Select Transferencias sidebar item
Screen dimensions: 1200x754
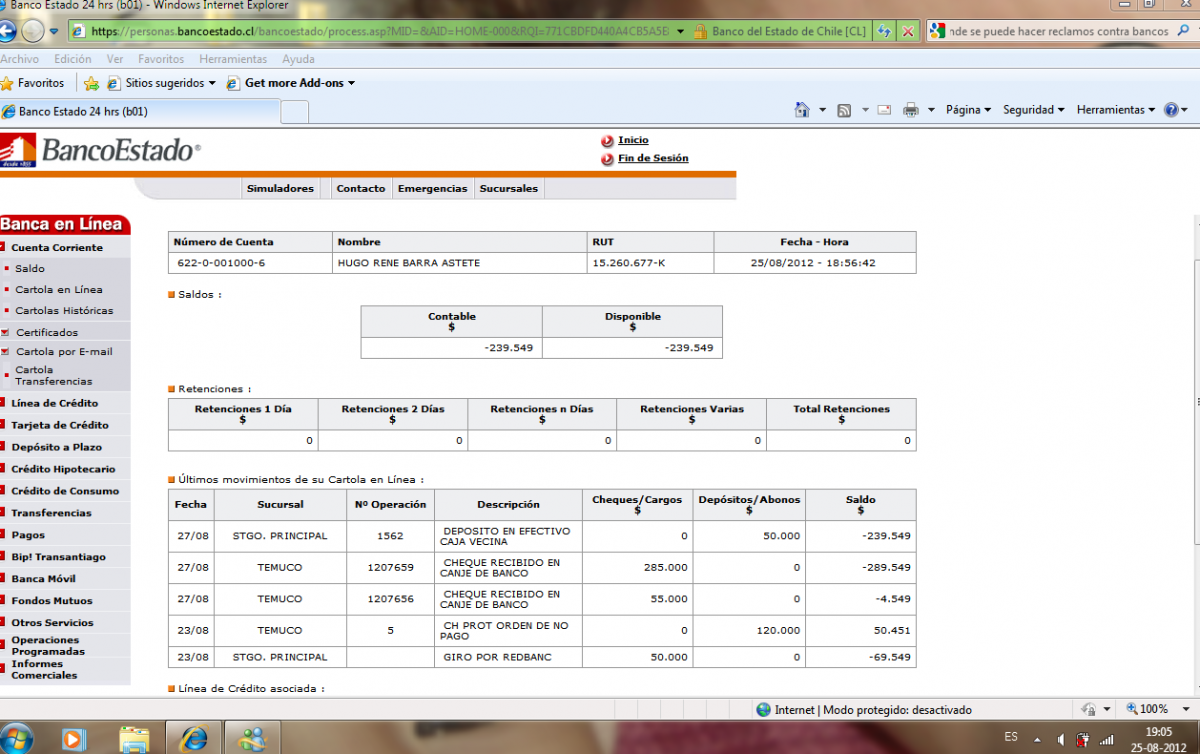click(51, 513)
